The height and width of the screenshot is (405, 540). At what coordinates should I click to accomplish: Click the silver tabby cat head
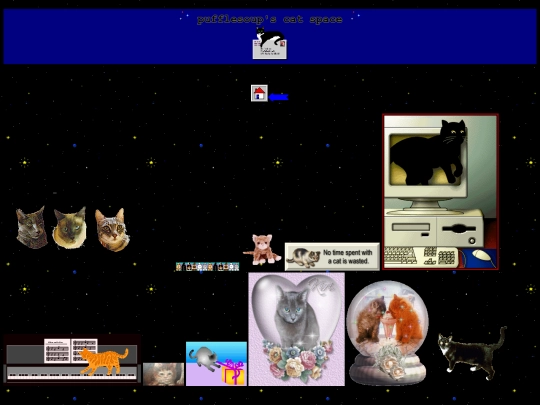(x=112, y=229)
